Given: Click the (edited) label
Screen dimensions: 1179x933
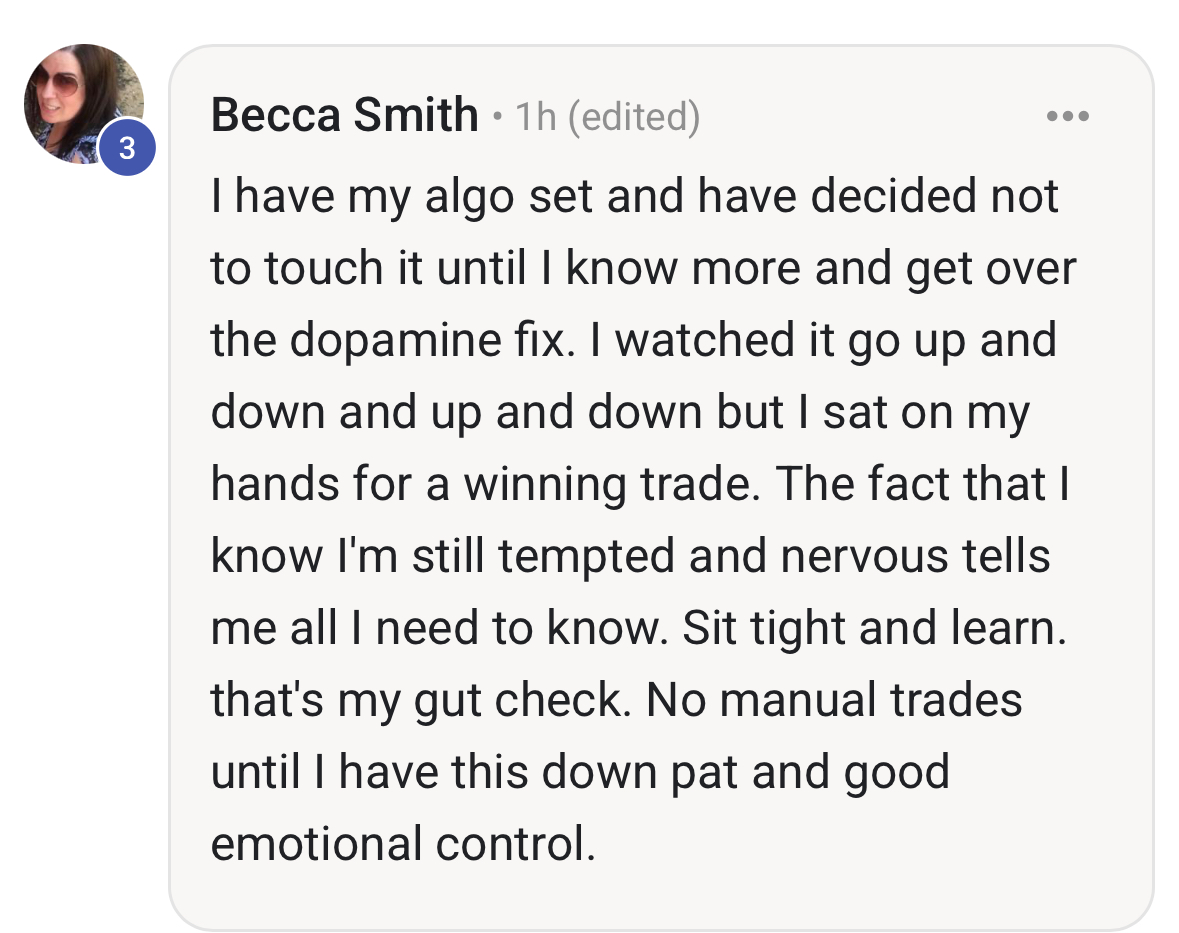Looking at the screenshot, I should point(633,118).
